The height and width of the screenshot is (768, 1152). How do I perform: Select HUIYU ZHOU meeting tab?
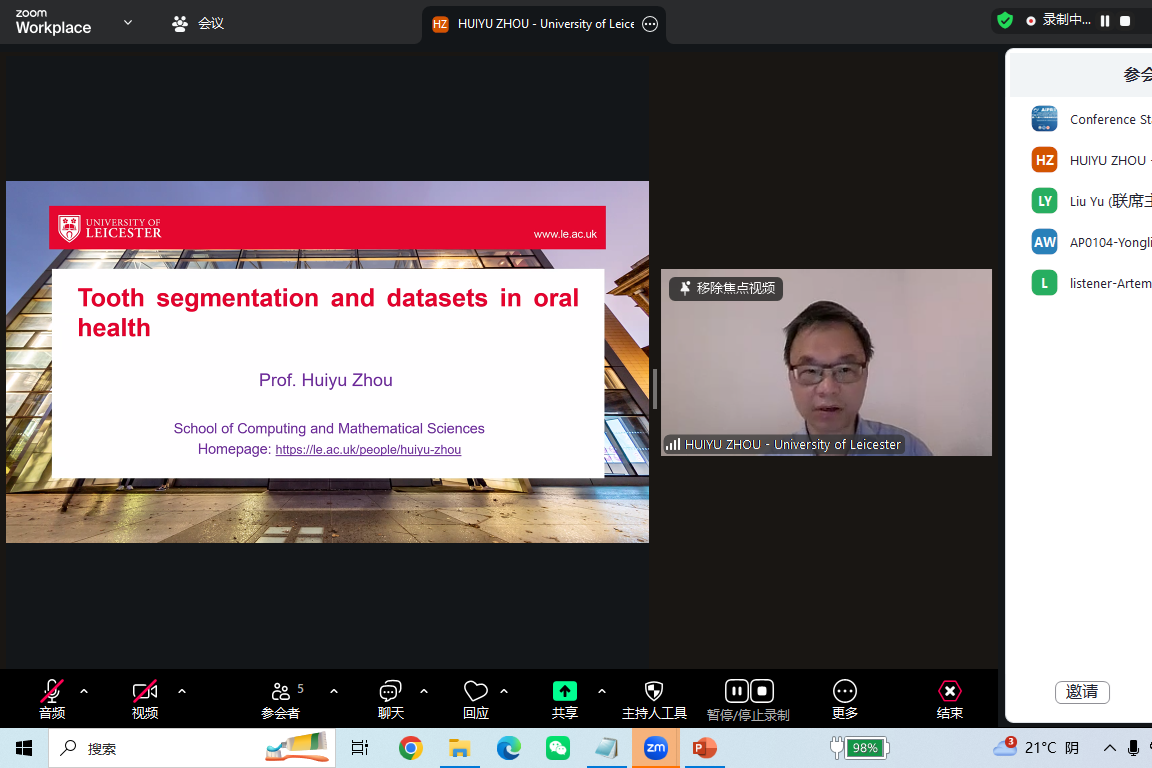[x=535, y=24]
